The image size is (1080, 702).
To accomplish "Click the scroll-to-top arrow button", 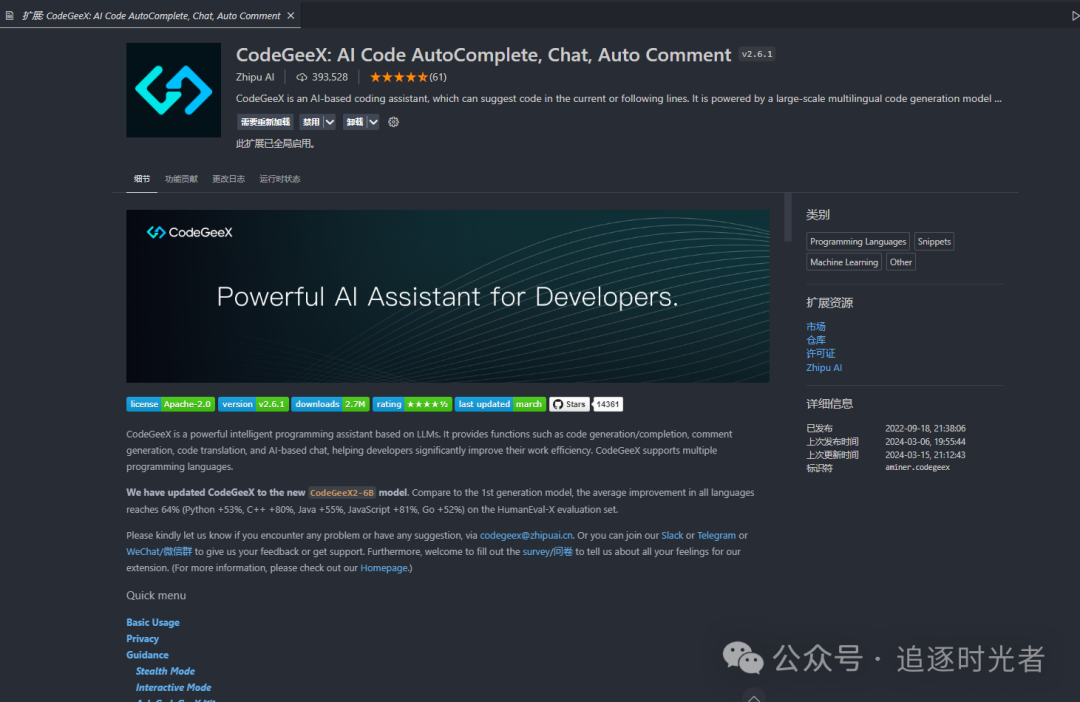I will pos(754,696).
